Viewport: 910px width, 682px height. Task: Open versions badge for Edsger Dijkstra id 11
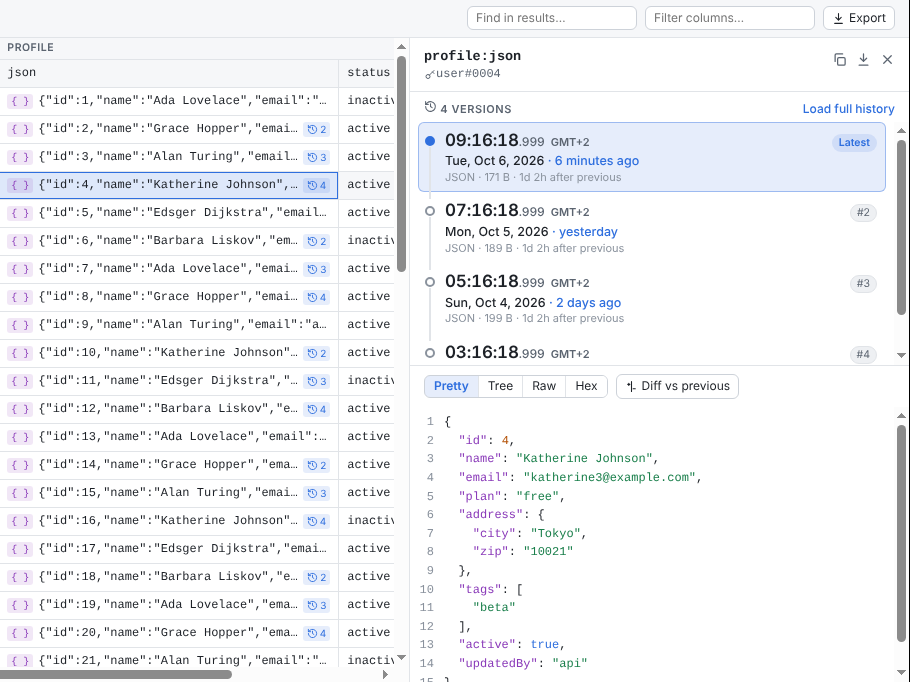[317, 381]
